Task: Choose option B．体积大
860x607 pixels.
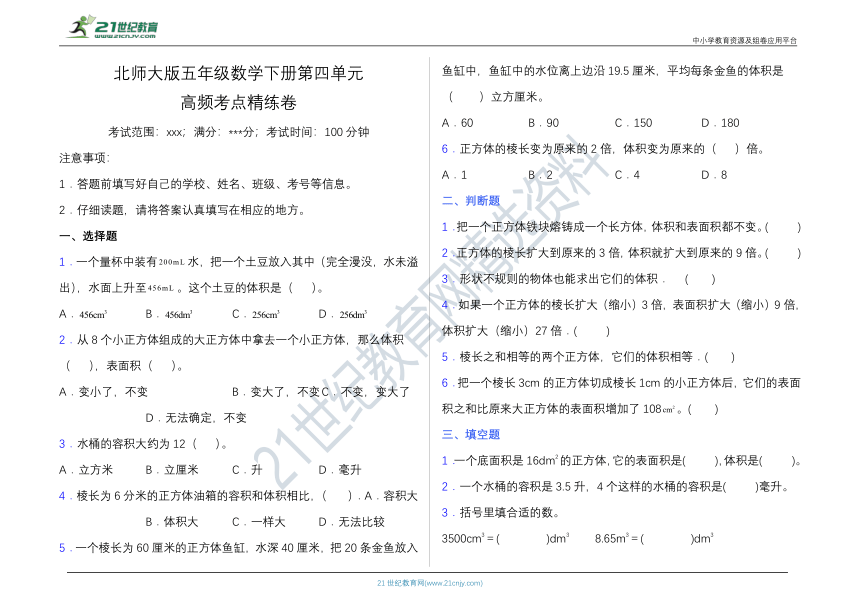Action: pyautogui.click(x=172, y=522)
